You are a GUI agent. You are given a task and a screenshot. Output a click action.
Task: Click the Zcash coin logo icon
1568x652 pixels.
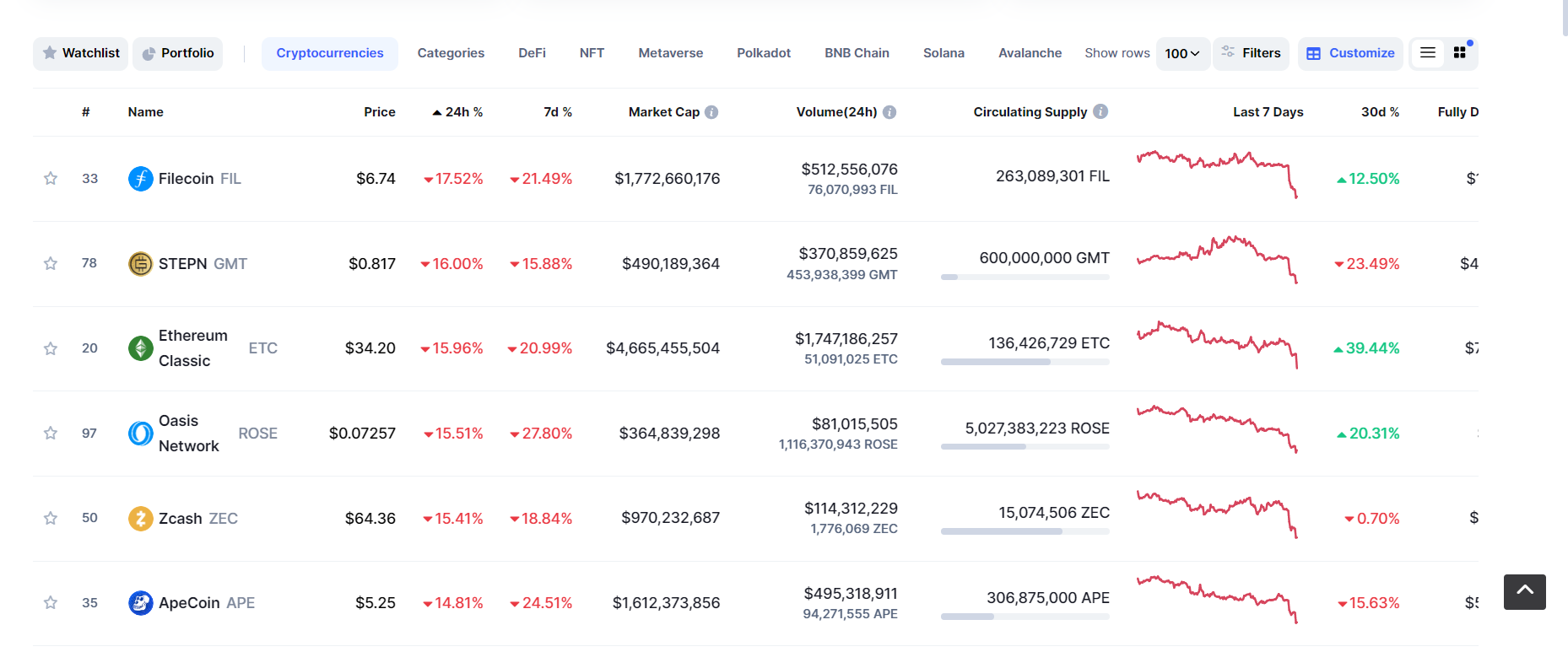coord(140,518)
